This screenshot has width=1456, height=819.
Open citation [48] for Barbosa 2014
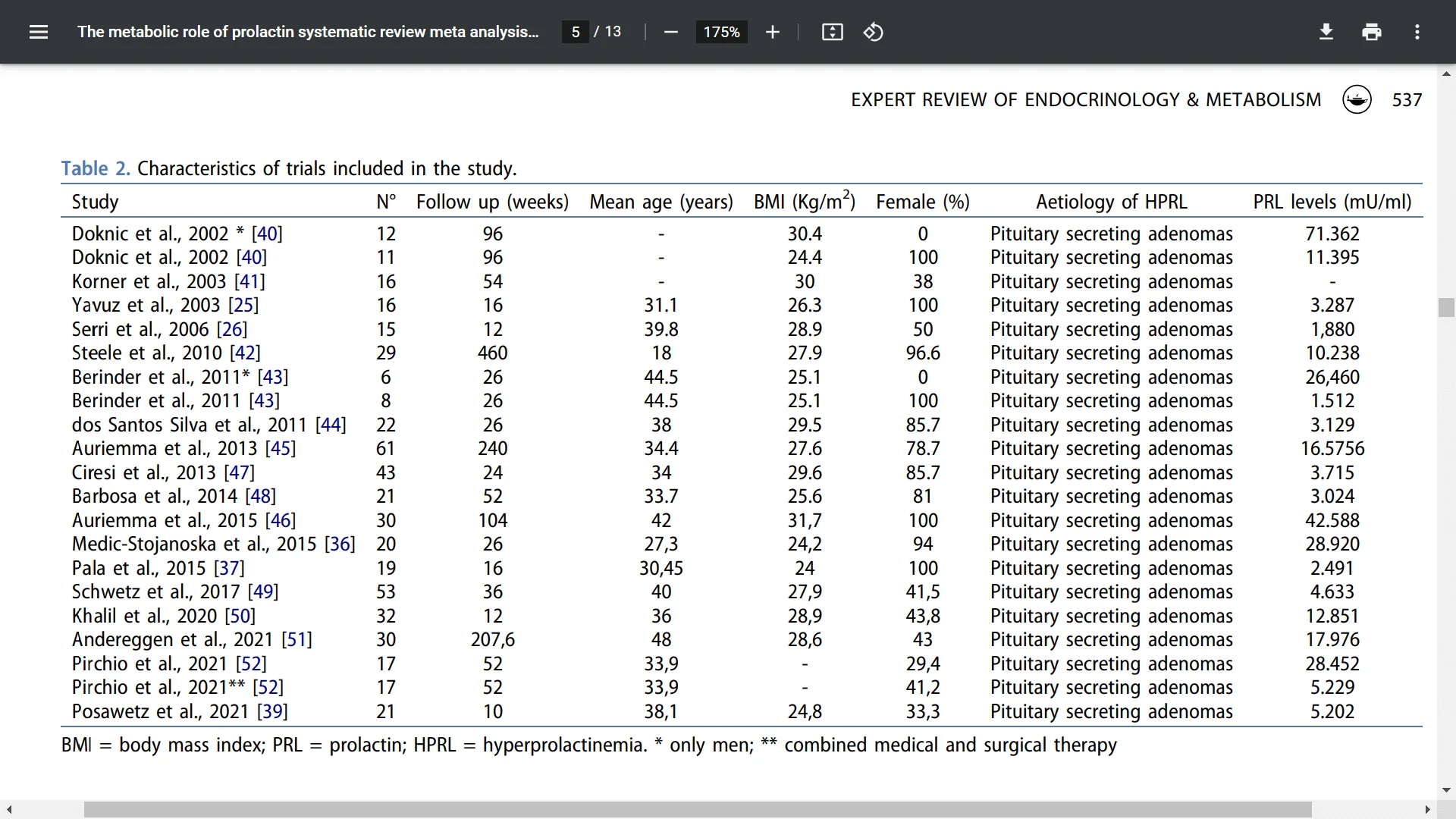click(260, 496)
